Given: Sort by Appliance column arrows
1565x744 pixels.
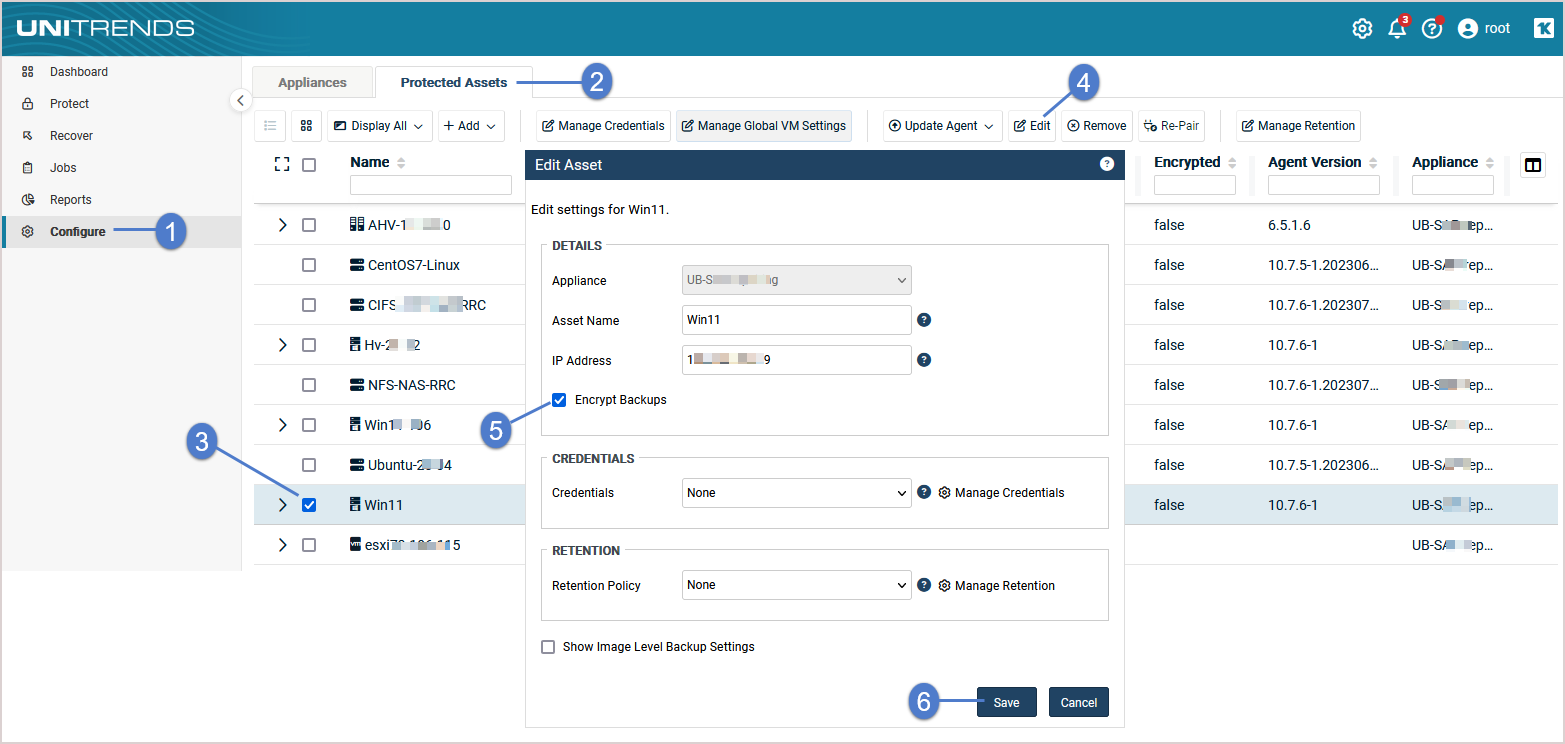Looking at the screenshot, I should click(x=1490, y=163).
